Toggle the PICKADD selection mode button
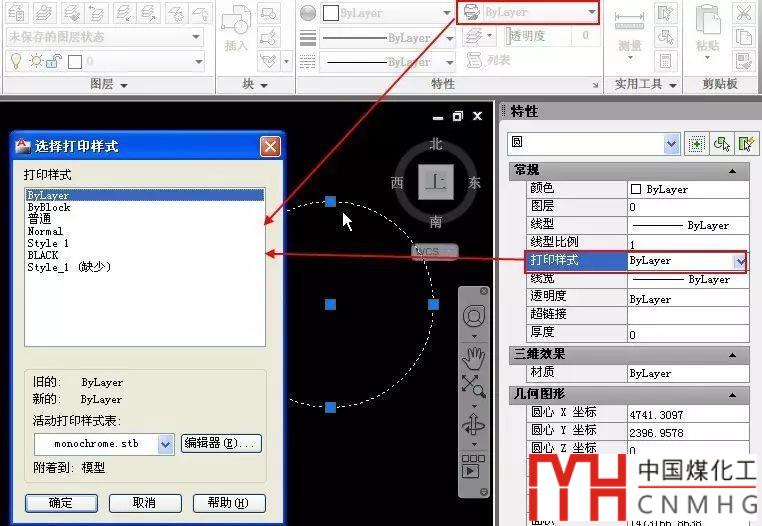 click(697, 144)
